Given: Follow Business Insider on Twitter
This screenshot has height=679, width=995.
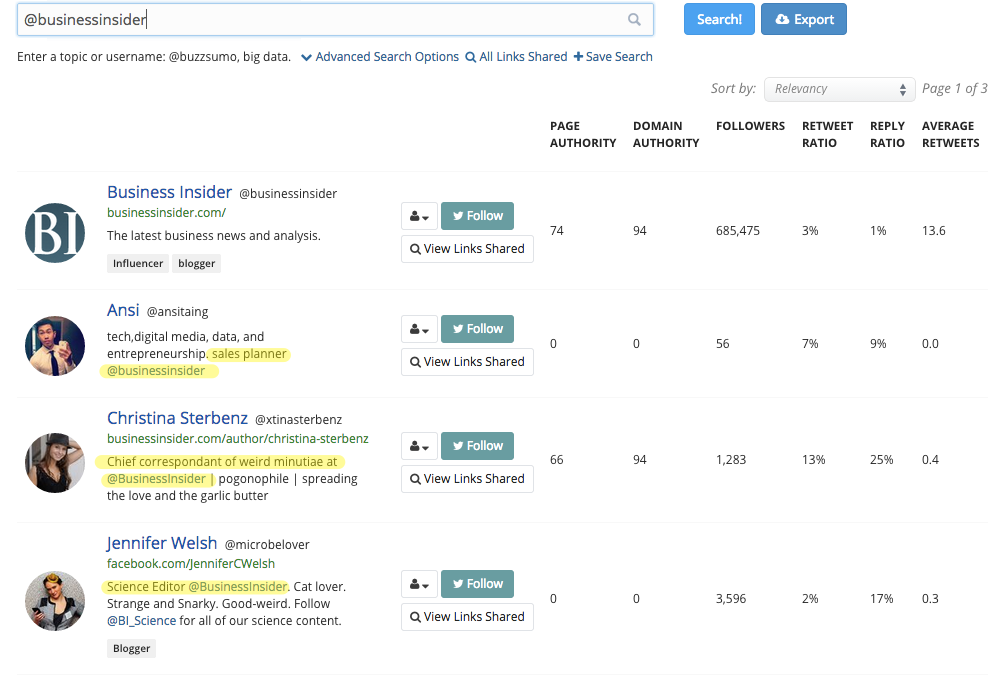Looking at the screenshot, I should (x=477, y=216).
